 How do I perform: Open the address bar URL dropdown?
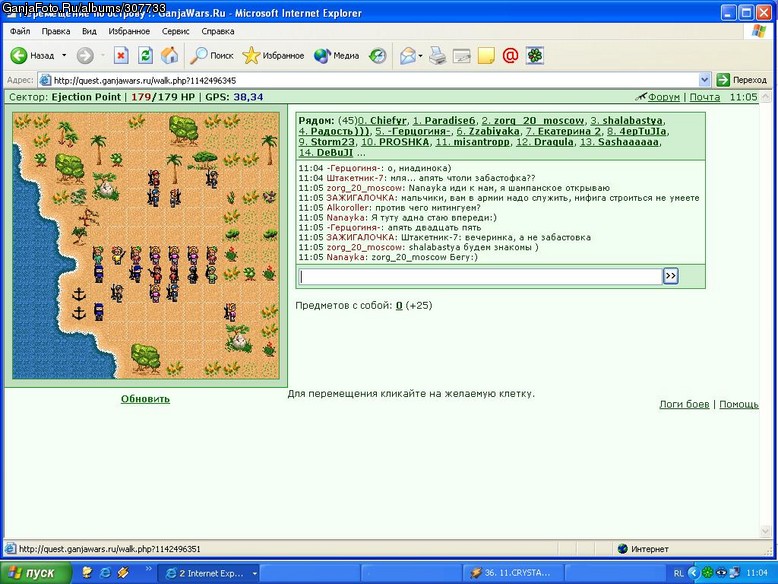pos(704,79)
